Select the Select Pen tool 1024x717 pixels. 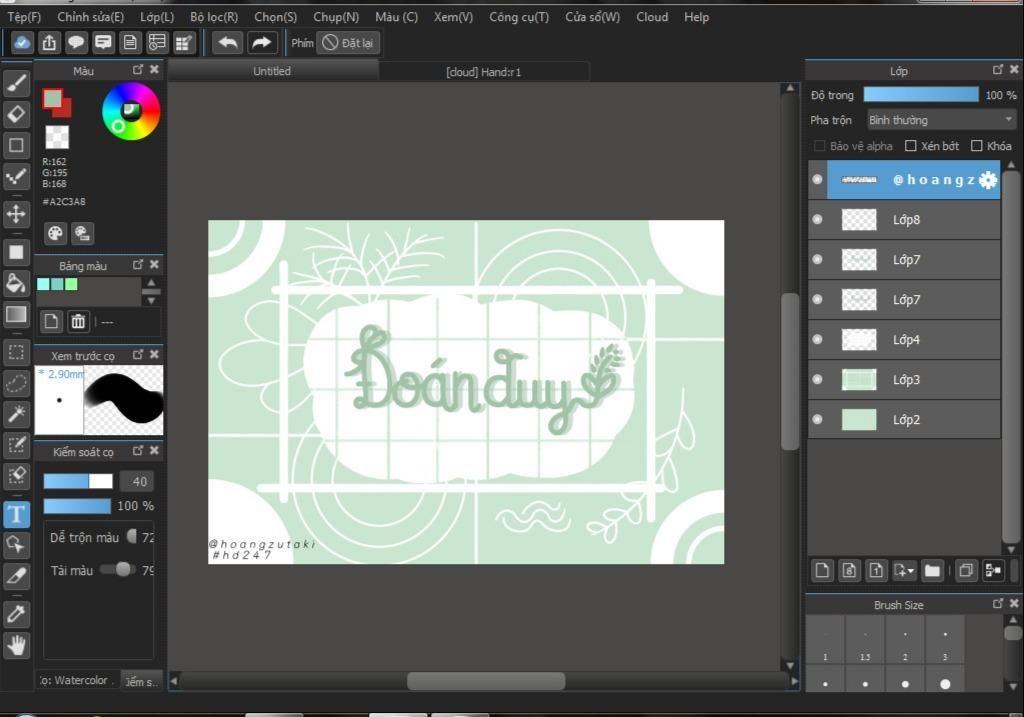[16, 445]
